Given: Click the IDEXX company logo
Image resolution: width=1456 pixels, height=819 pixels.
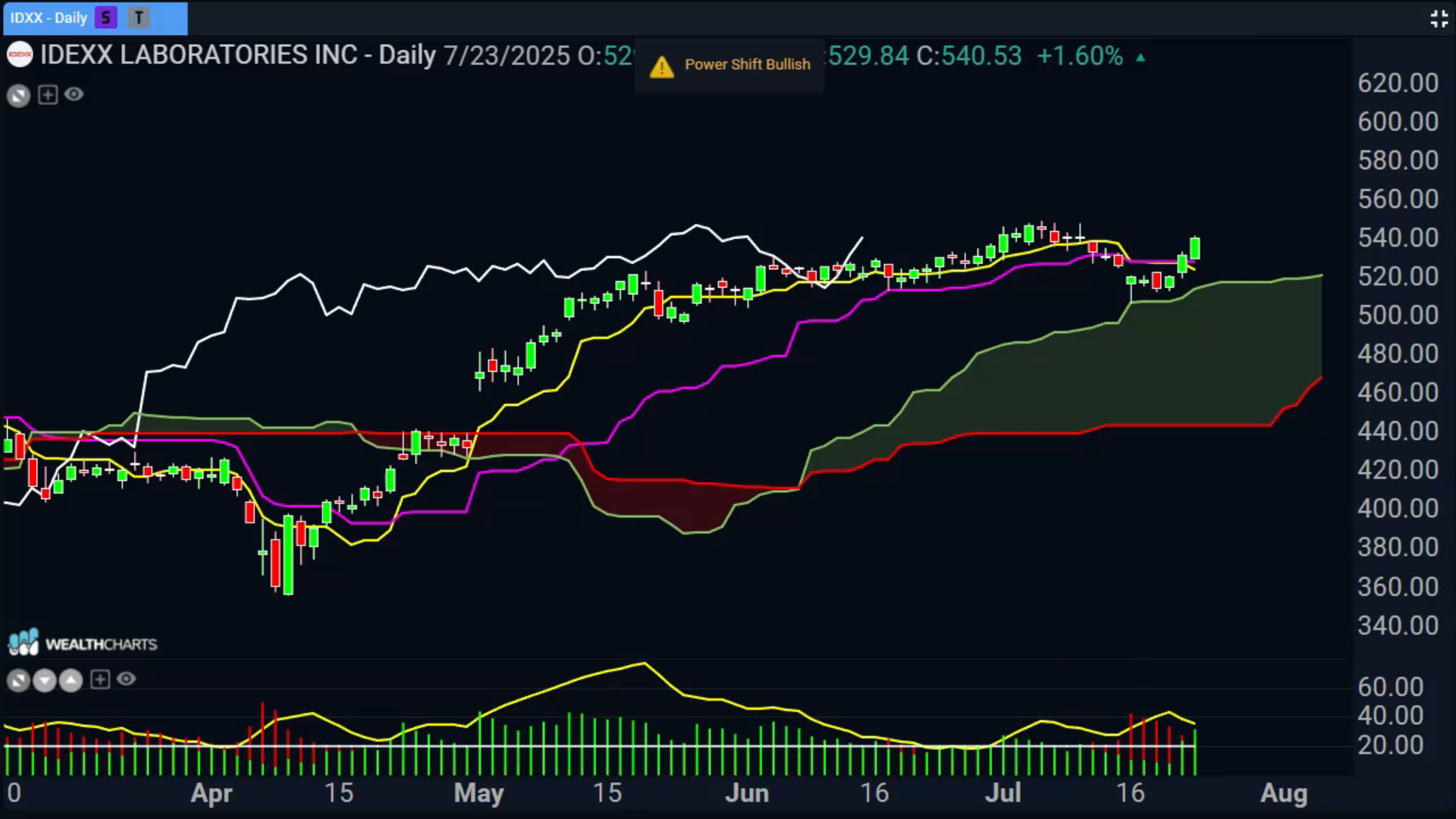Looking at the screenshot, I should [20, 55].
